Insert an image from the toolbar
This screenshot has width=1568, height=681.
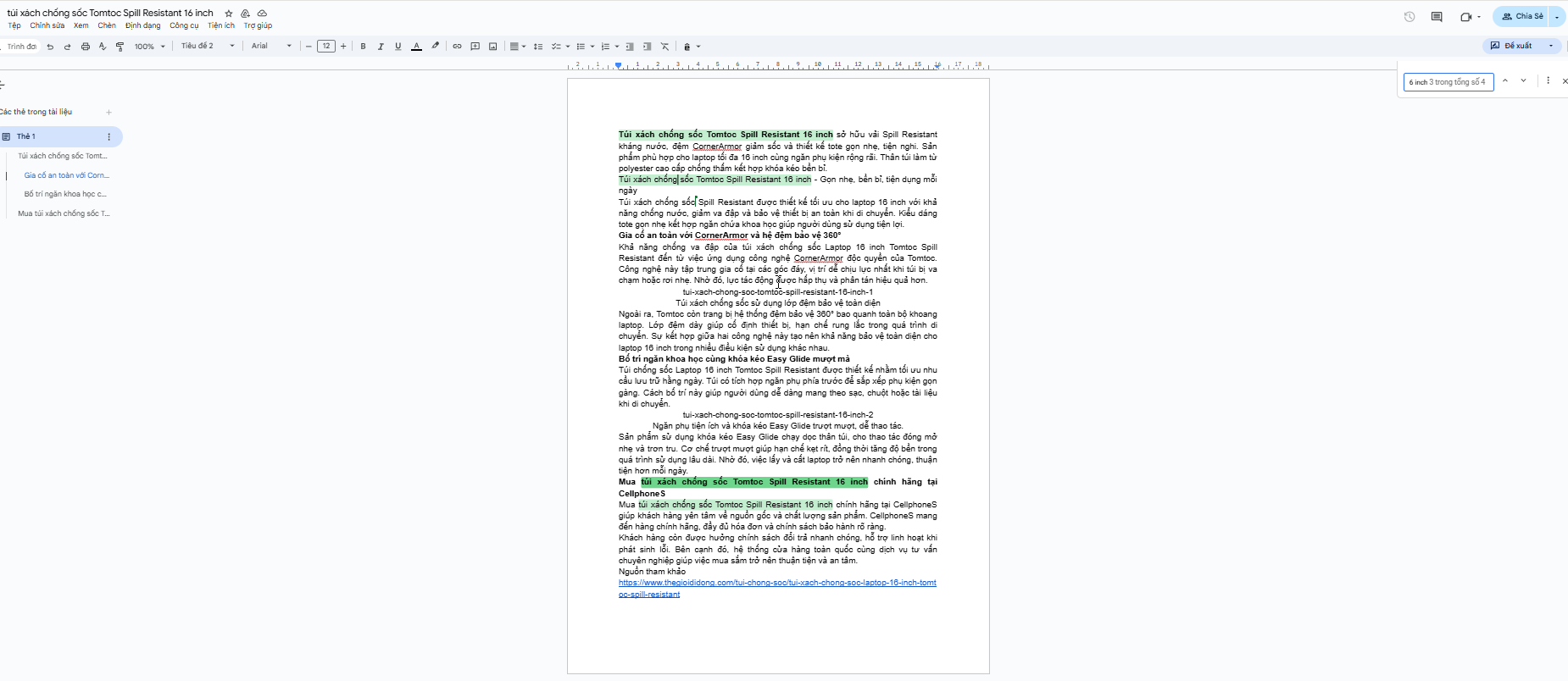click(492, 47)
